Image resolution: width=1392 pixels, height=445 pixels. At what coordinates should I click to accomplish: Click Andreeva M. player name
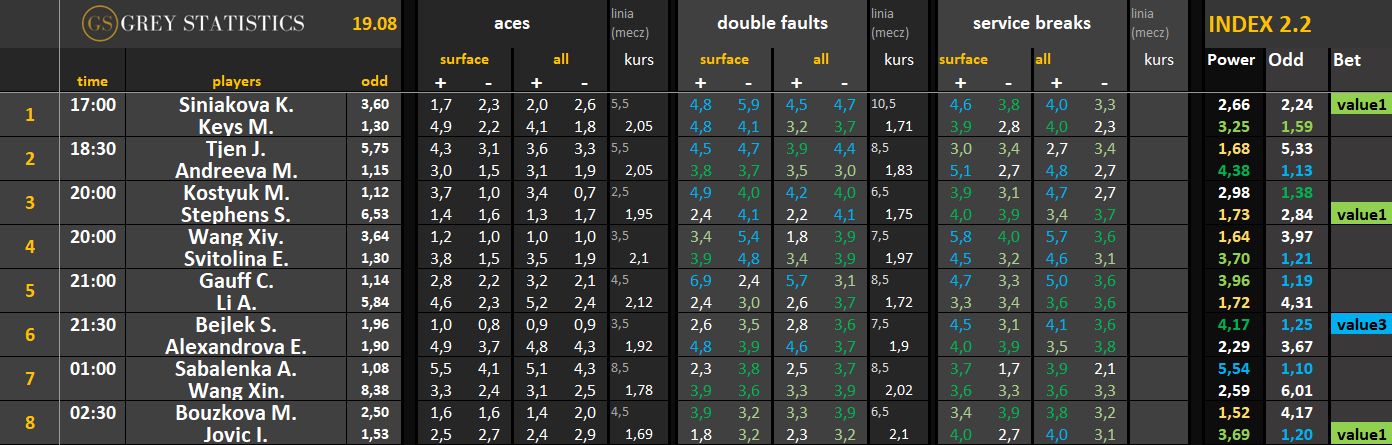click(x=237, y=170)
